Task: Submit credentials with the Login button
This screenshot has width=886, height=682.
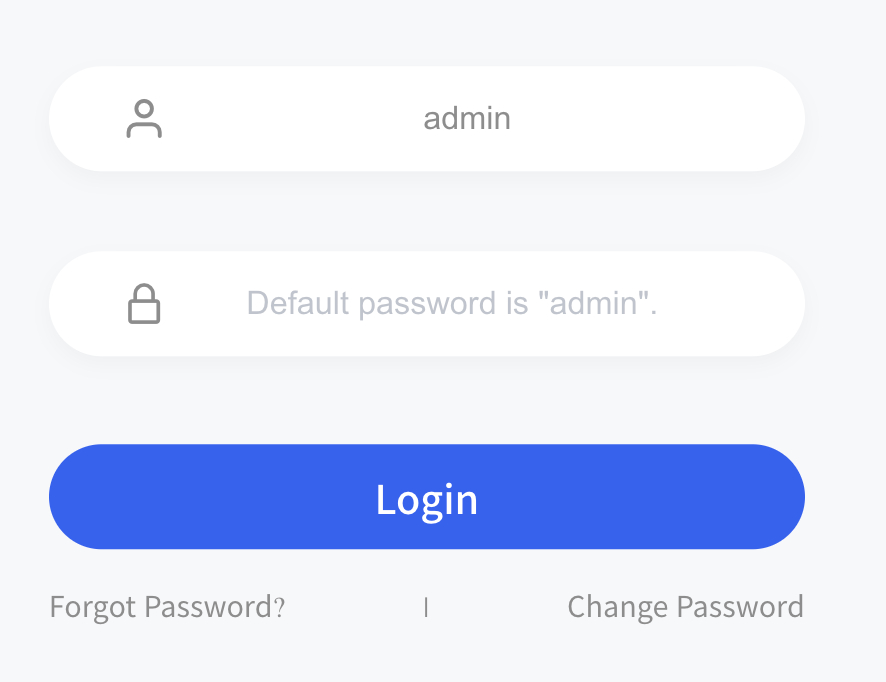Action: click(427, 497)
